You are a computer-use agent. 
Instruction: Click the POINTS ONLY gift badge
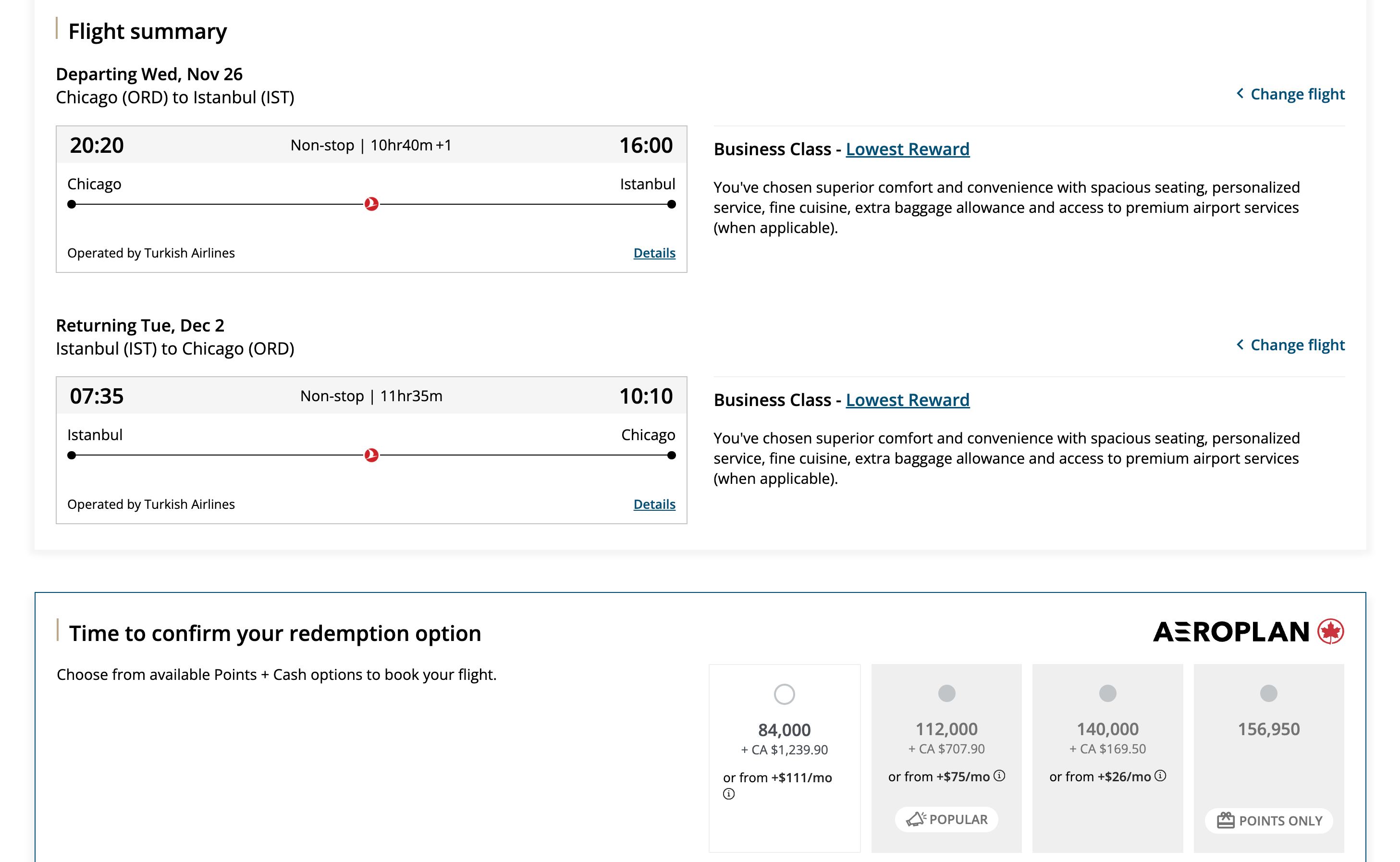pos(1268,820)
